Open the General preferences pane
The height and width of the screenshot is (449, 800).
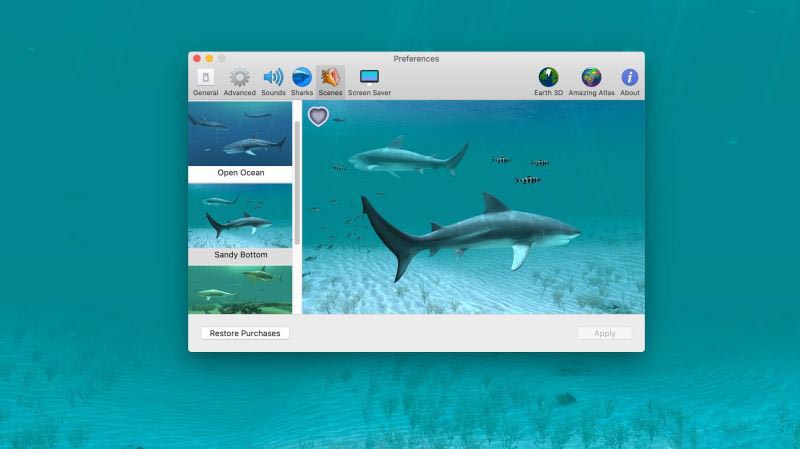[206, 82]
